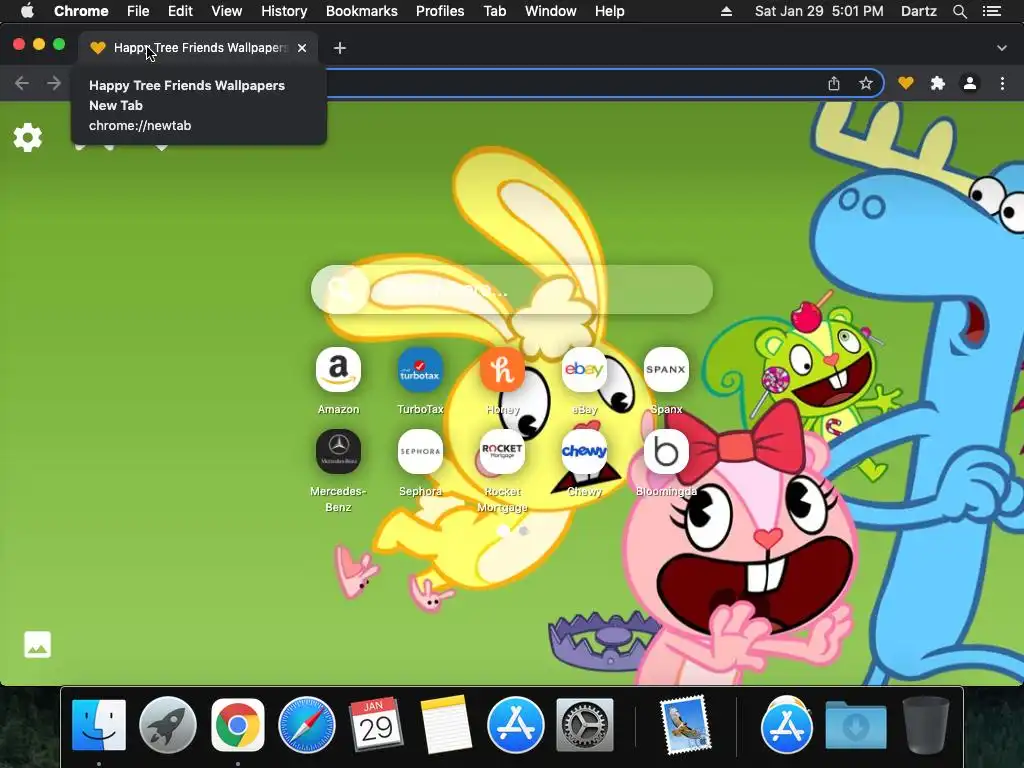
Task: Close the Happy Tree Friends tab
Action: tap(302, 48)
